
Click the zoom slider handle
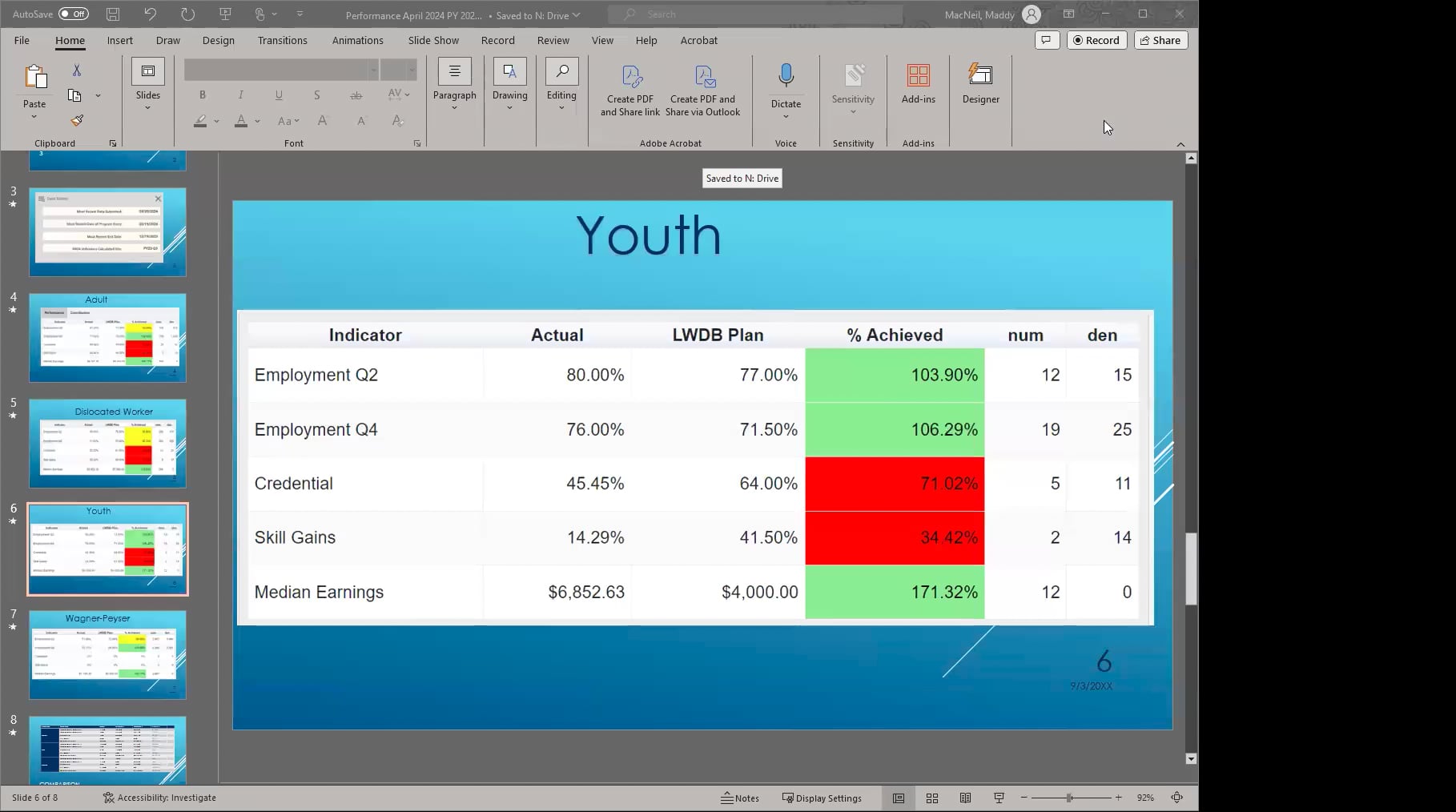pyautogui.click(x=1070, y=798)
